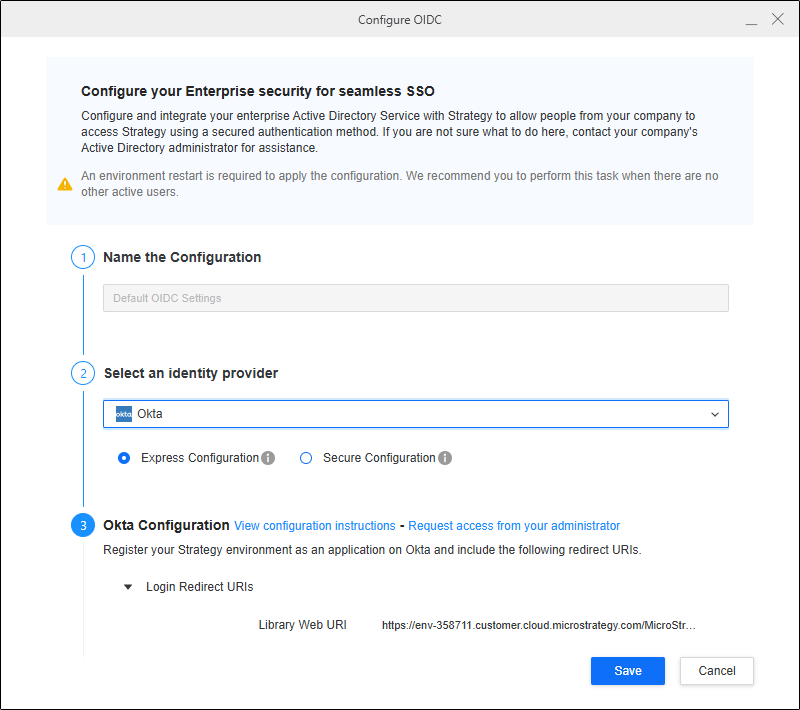
Task: Click the Okta logo in the provider field
Action: click(x=124, y=414)
